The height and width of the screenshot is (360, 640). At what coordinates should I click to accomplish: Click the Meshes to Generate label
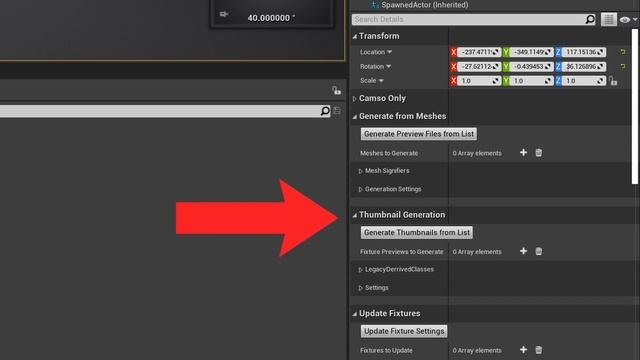tap(389, 153)
